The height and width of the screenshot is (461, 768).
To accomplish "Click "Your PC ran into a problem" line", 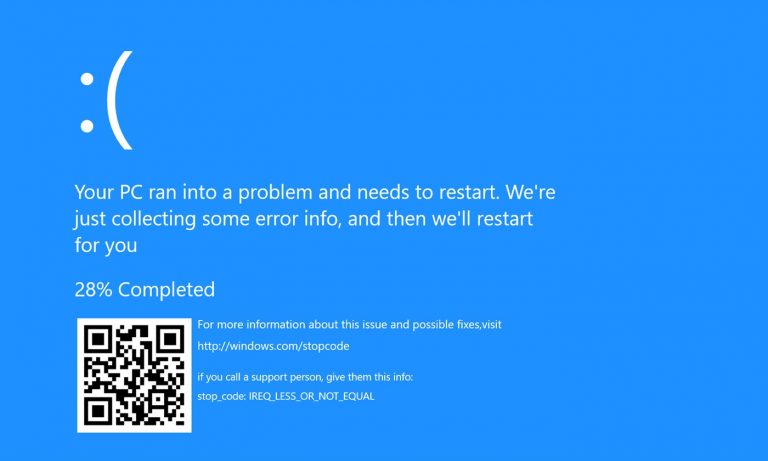I will pyautogui.click(x=315, y=192).
